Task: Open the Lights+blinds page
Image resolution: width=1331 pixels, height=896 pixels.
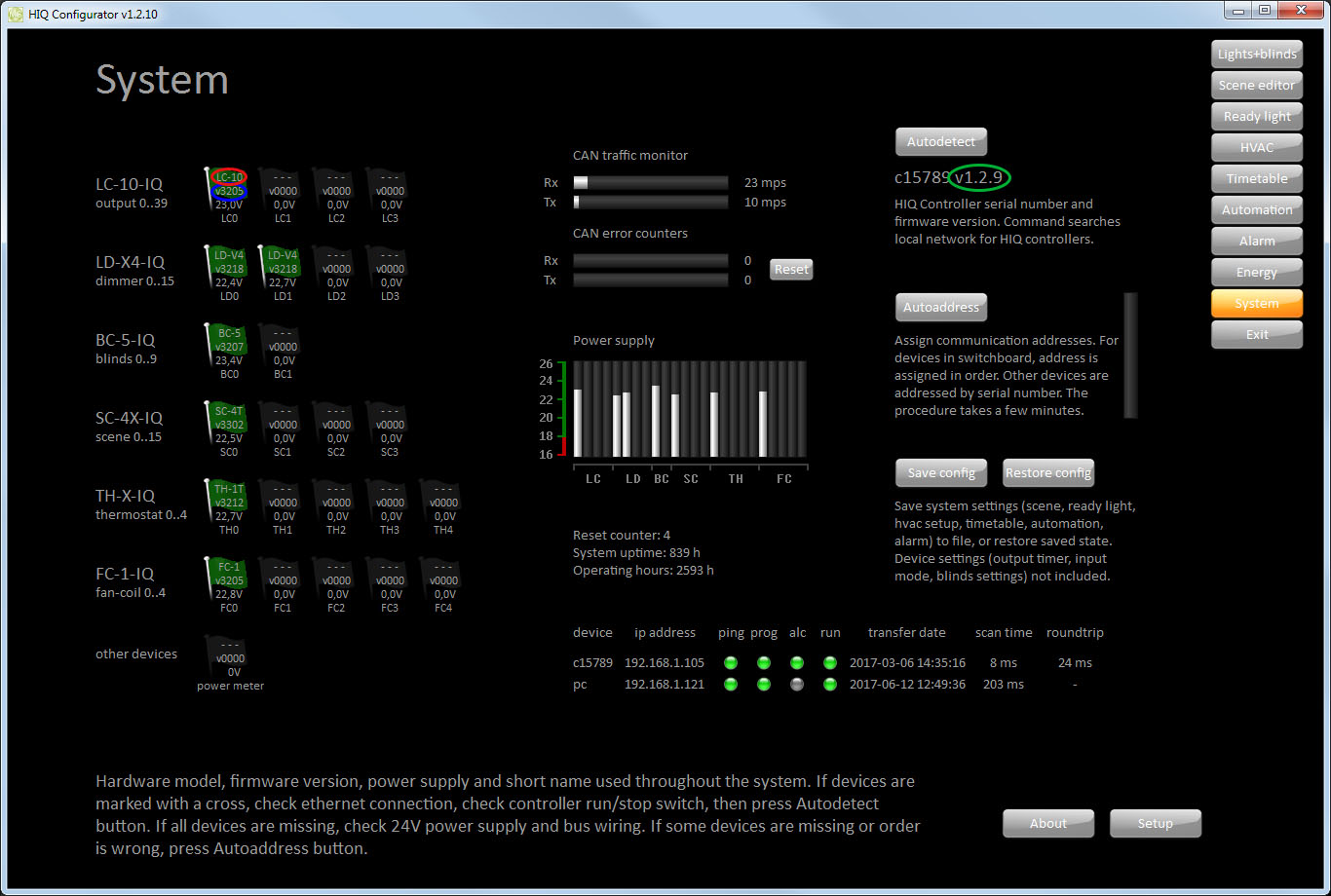Action: click(x=1257, y=55)
